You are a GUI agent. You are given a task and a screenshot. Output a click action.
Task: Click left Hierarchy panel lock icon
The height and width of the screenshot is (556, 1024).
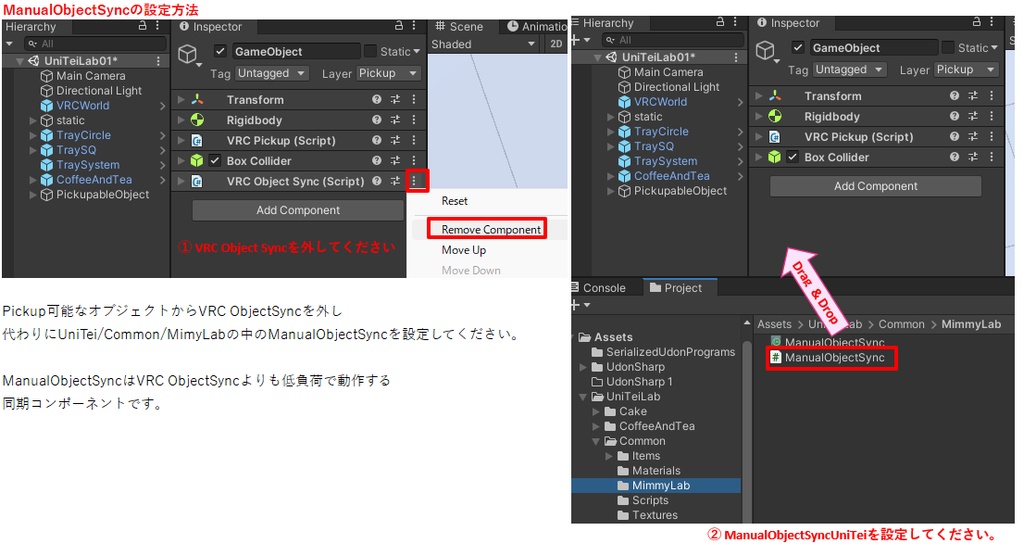pyautogui.click(x=142, y=25)
